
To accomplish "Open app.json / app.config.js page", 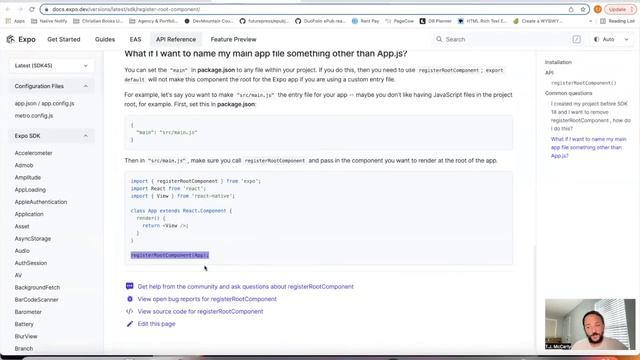I will point(44,103).
